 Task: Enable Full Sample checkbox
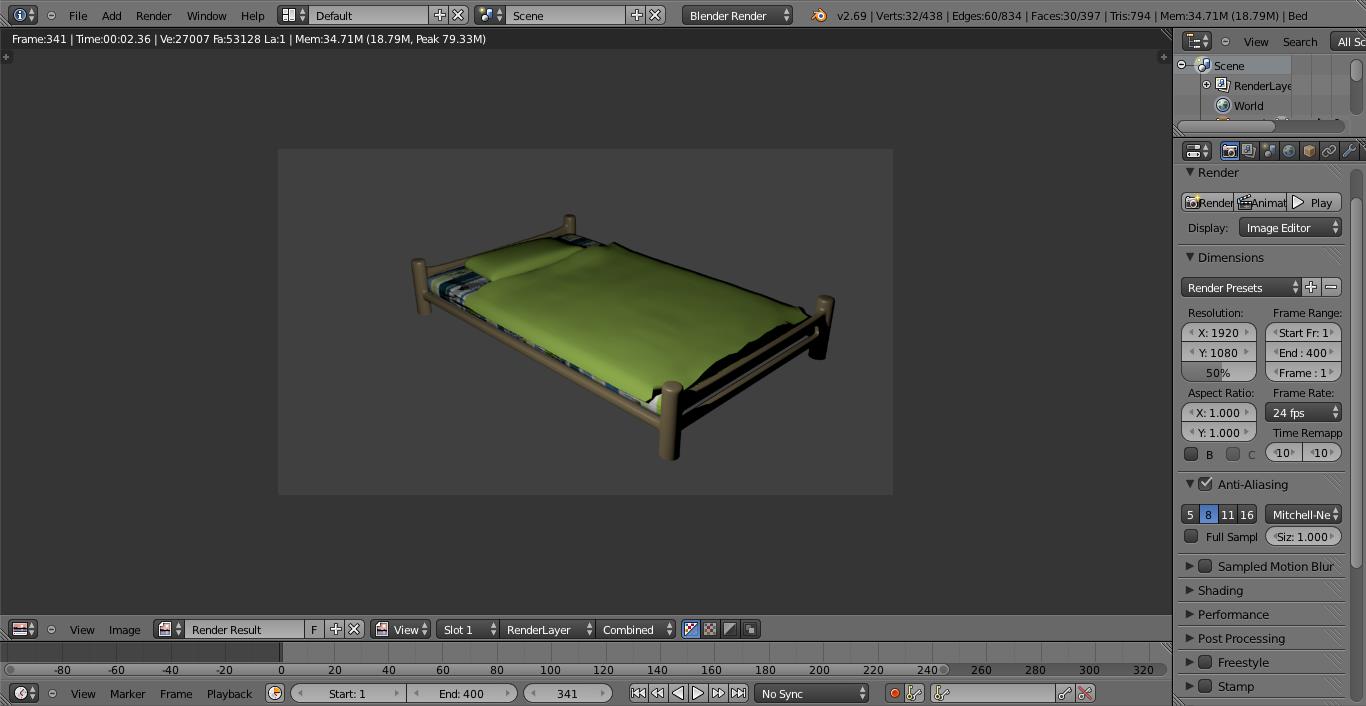tap(1191, 536)
